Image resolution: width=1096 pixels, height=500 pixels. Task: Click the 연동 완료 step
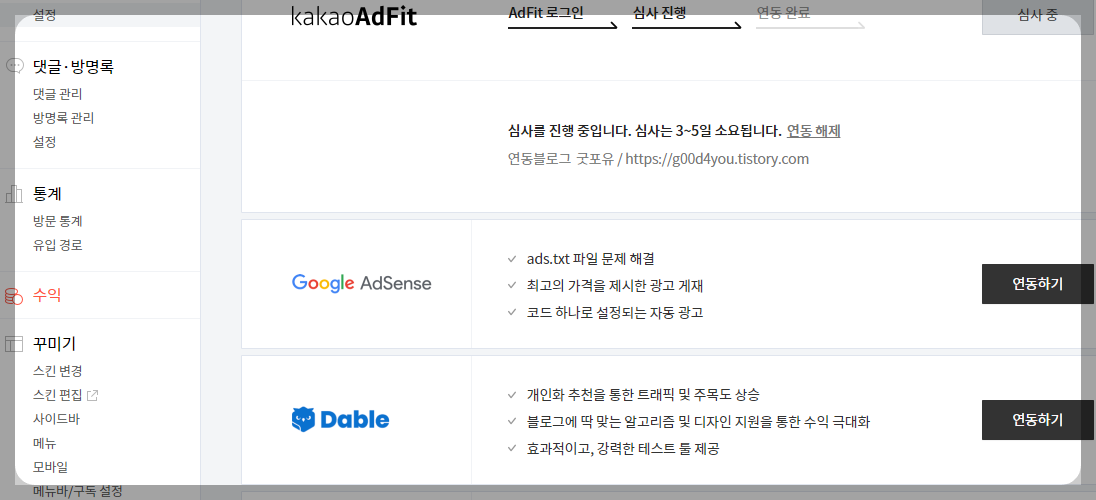[x=784, y=13]
